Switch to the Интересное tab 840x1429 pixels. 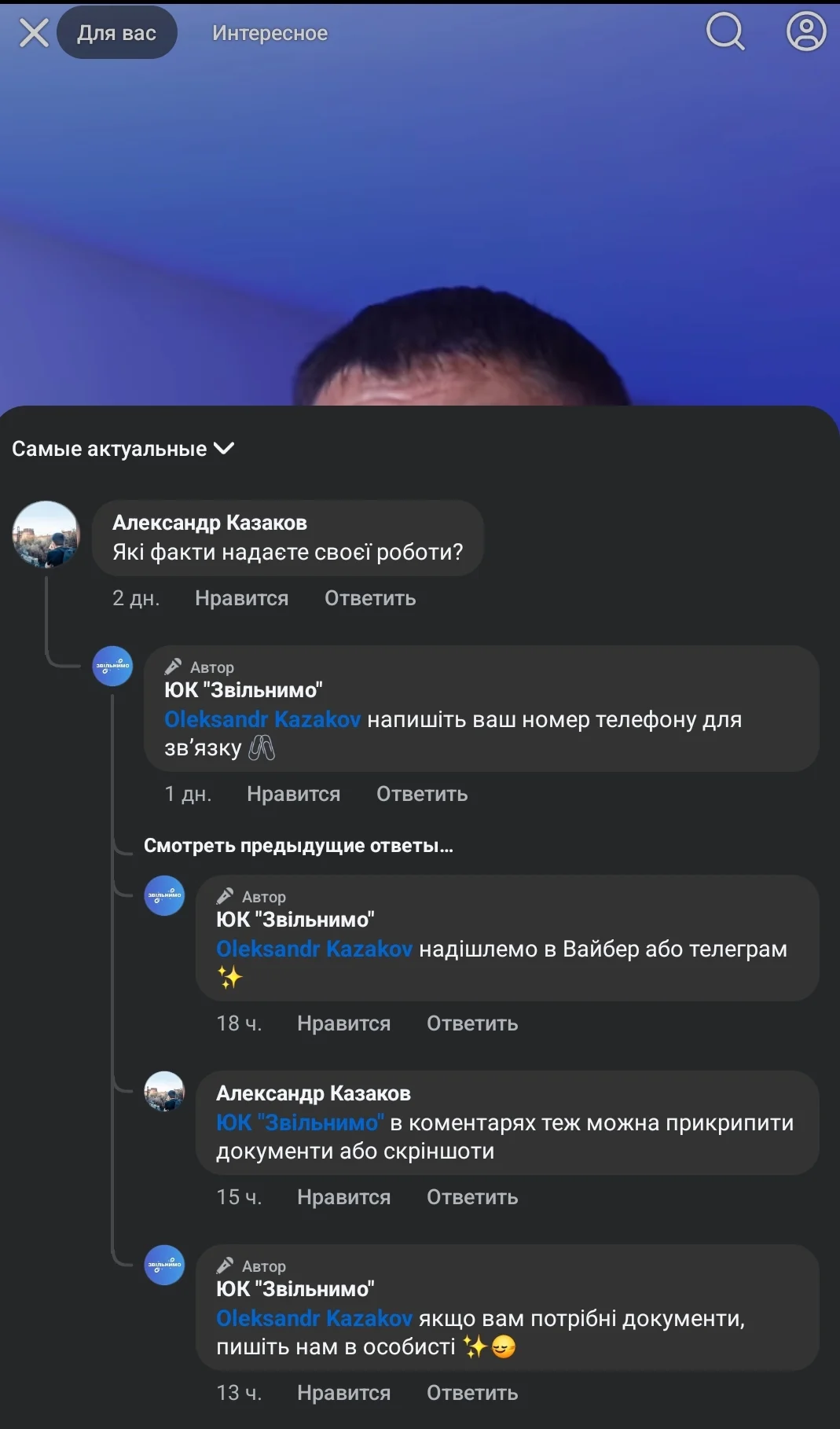tap(270, 34)
